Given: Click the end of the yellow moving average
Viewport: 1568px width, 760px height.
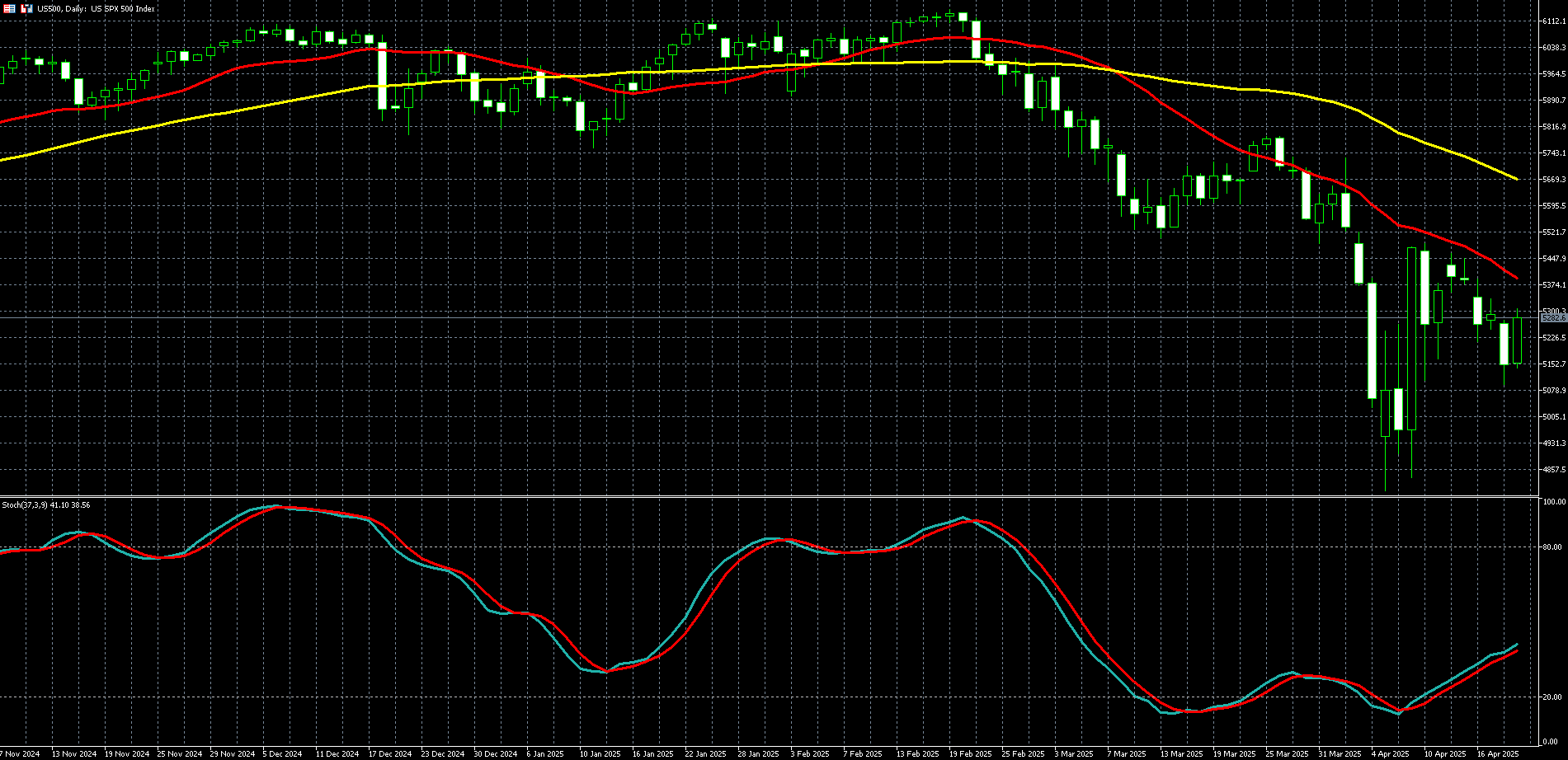Looking at the screenshot, I should pos(1517,179).
